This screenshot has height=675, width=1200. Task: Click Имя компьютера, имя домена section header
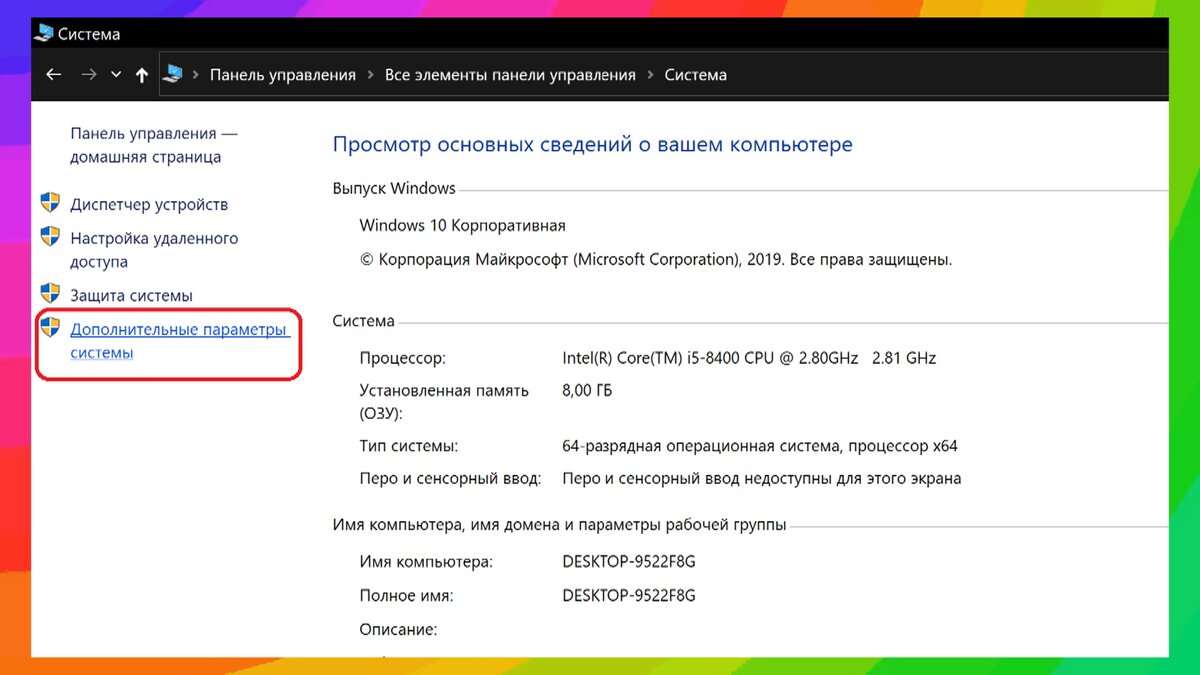click(x=559, y=524)
